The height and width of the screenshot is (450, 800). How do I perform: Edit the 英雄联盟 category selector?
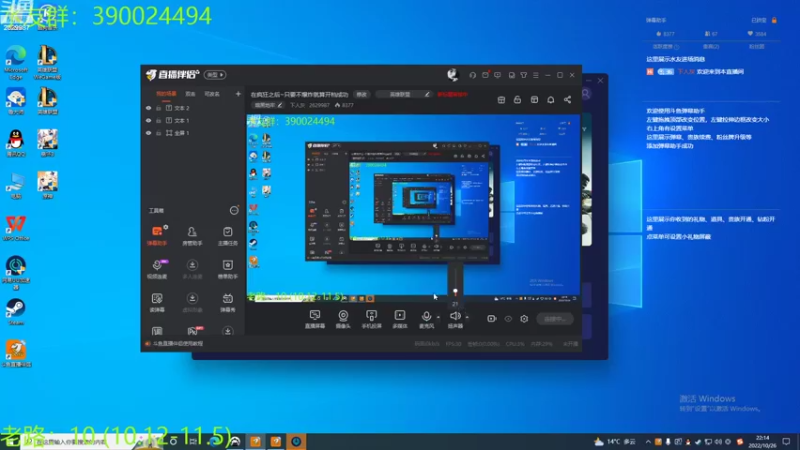click(403, 94)
